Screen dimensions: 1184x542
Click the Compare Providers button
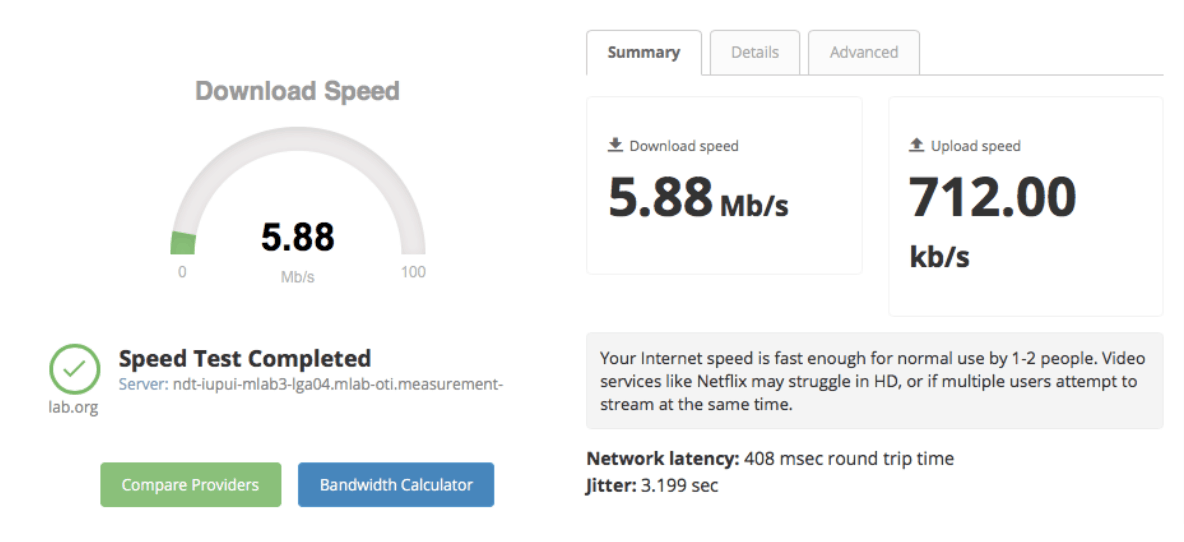[190, 485]
